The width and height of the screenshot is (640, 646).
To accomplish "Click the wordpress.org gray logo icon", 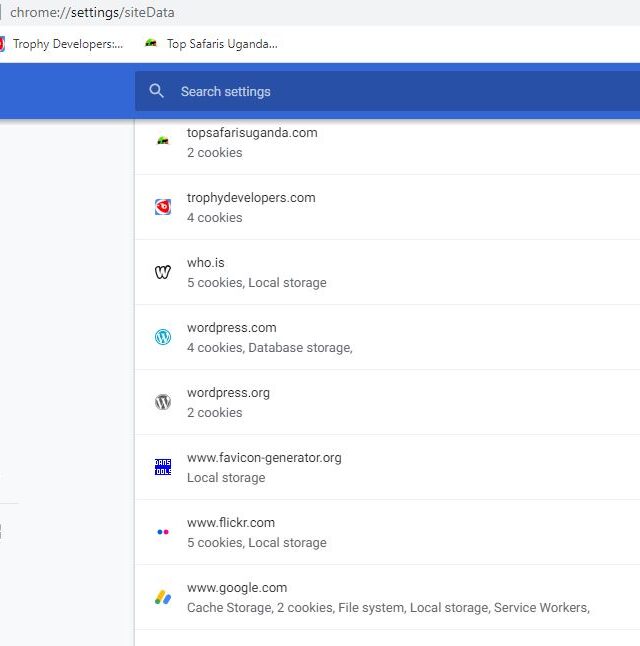I will click(x=163, y=402).
